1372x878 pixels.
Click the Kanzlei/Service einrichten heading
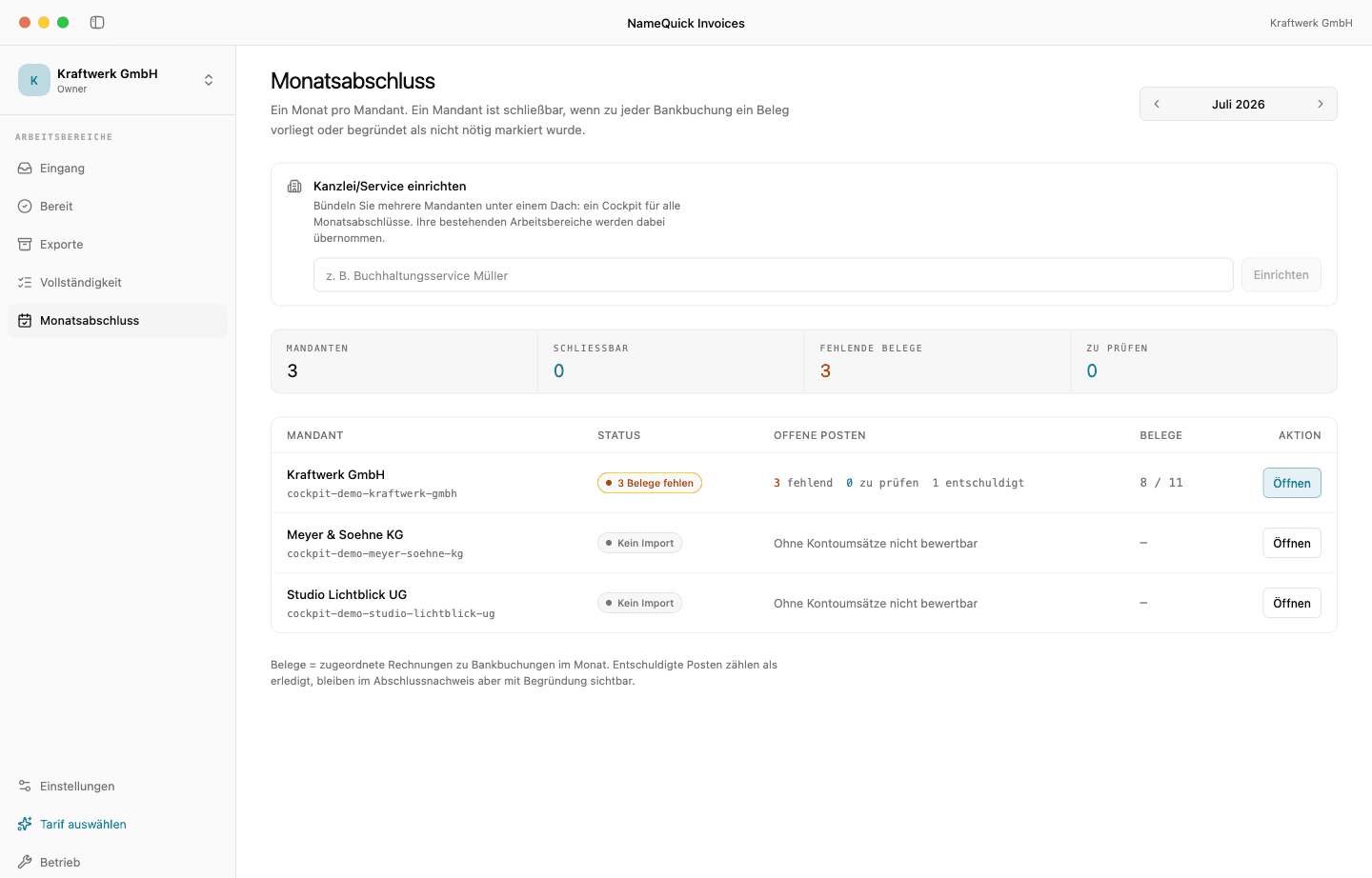(390, 187)
